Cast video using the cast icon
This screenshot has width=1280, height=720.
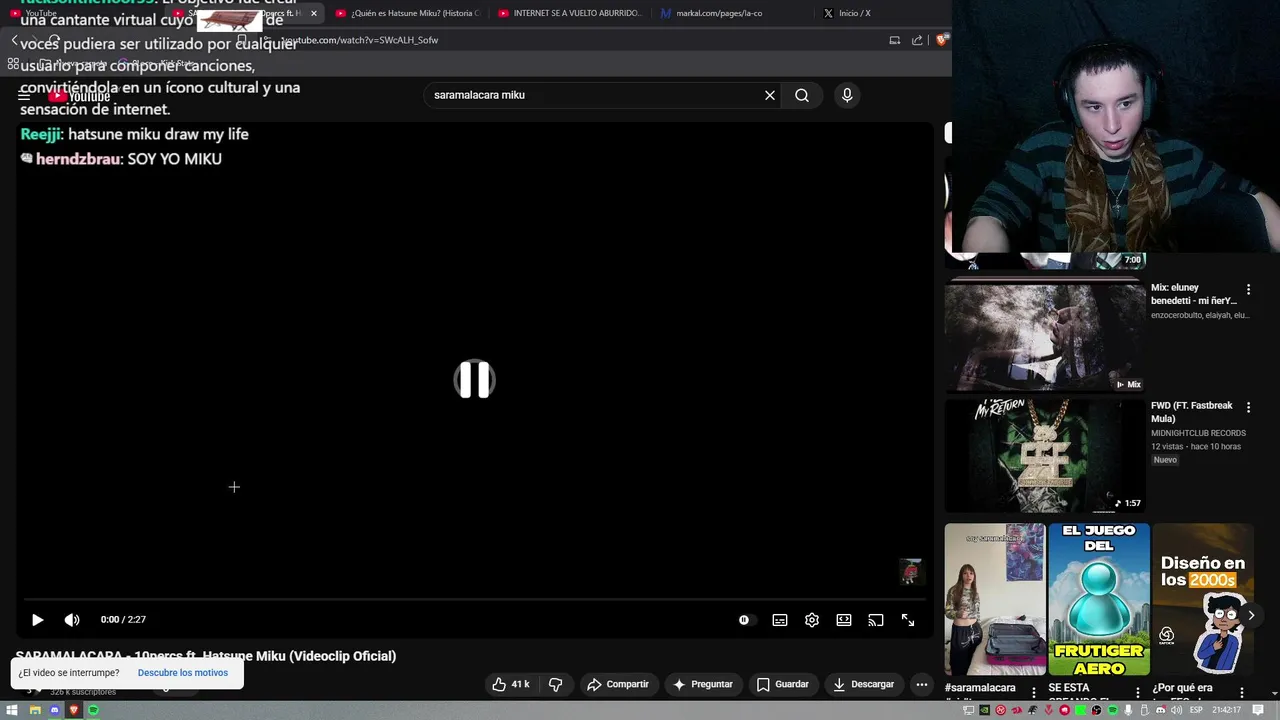click(x=876, y=620)
